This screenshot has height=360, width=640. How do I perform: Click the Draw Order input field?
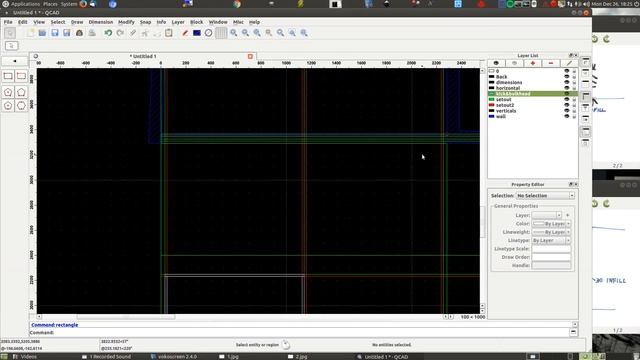point(551,257)
